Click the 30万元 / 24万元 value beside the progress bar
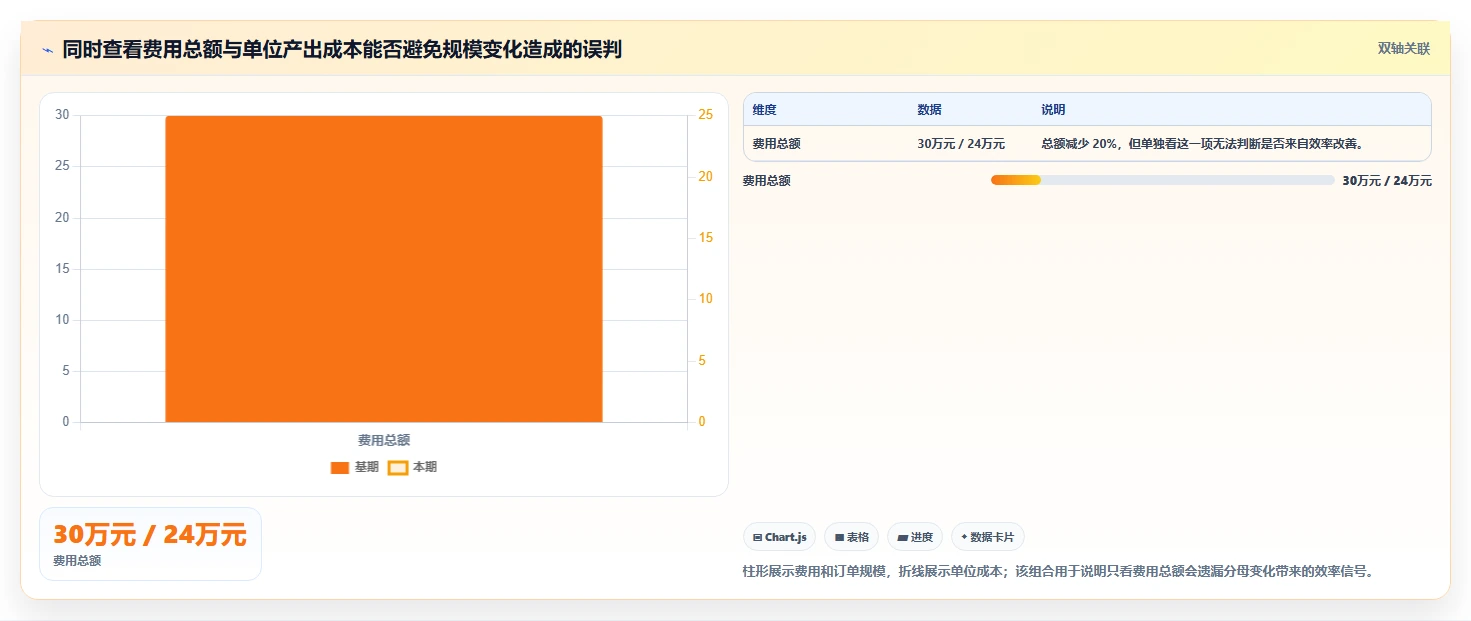 pyautogui.click(x=1387, y=181)
